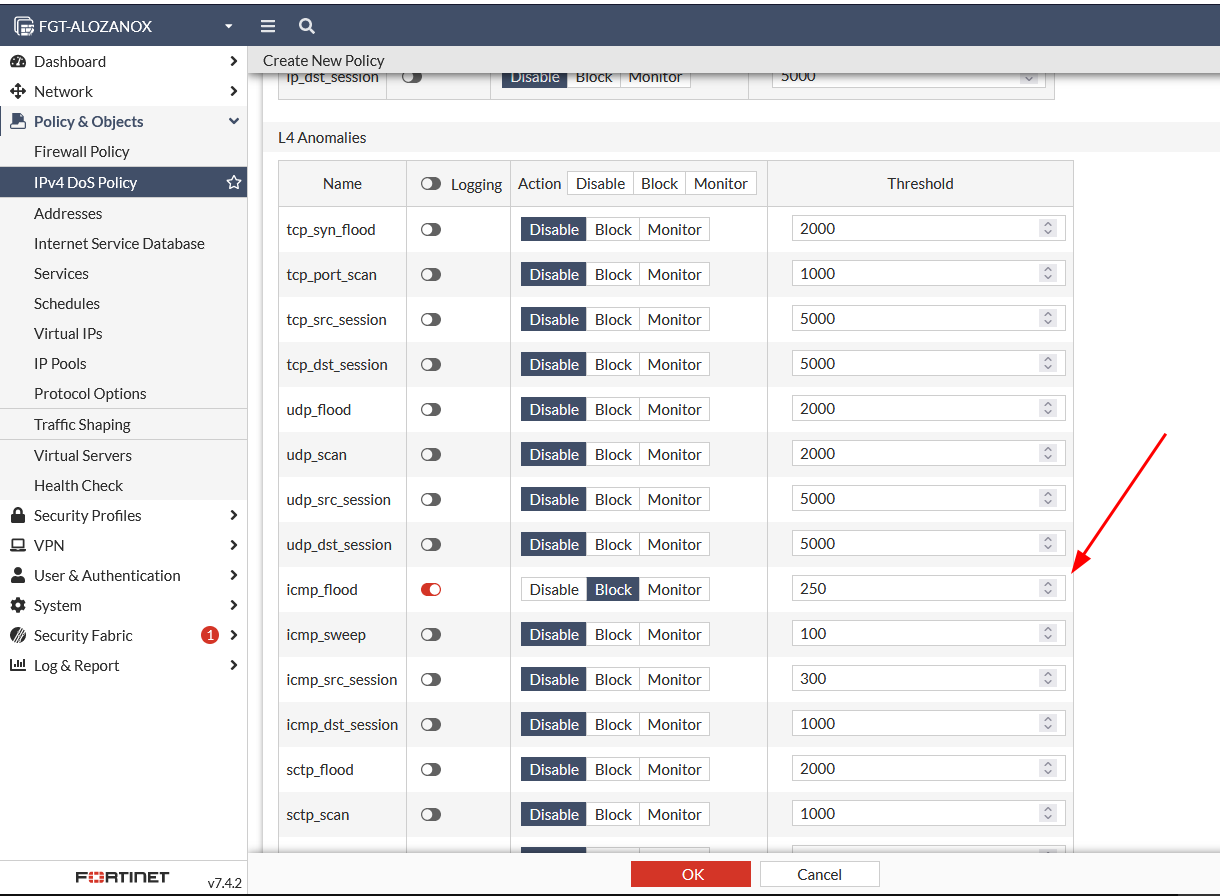Click the hamburger menu icon in header
The height and width of the screenshot is (896, 1220).
coord(268,26)
